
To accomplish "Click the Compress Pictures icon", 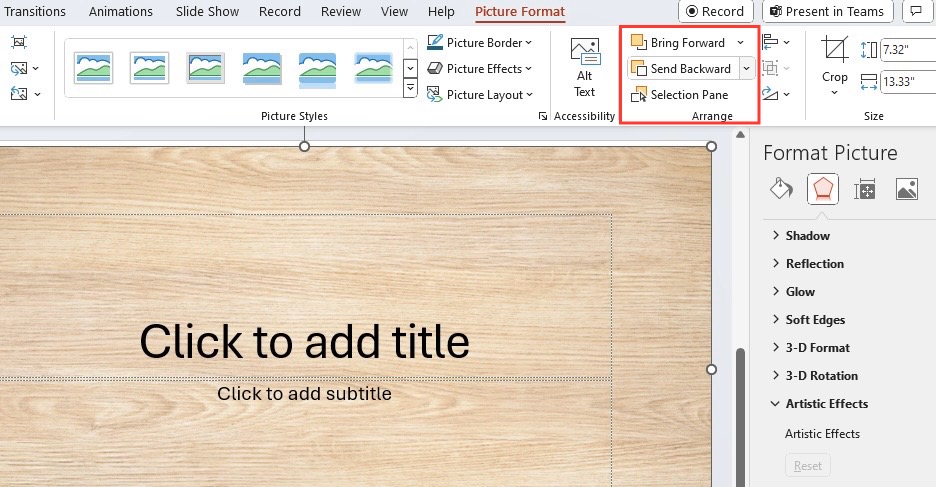I will click(19, 42).
